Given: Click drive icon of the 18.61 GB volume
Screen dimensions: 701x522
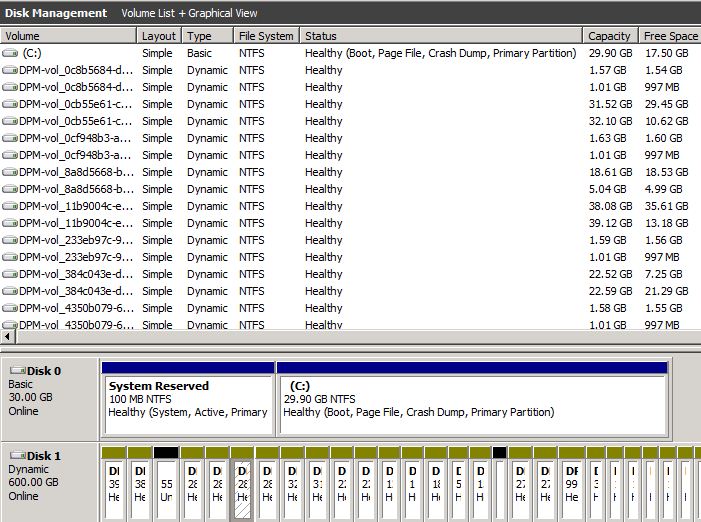Looking at the screenshot, I should [x=10, y=172].
